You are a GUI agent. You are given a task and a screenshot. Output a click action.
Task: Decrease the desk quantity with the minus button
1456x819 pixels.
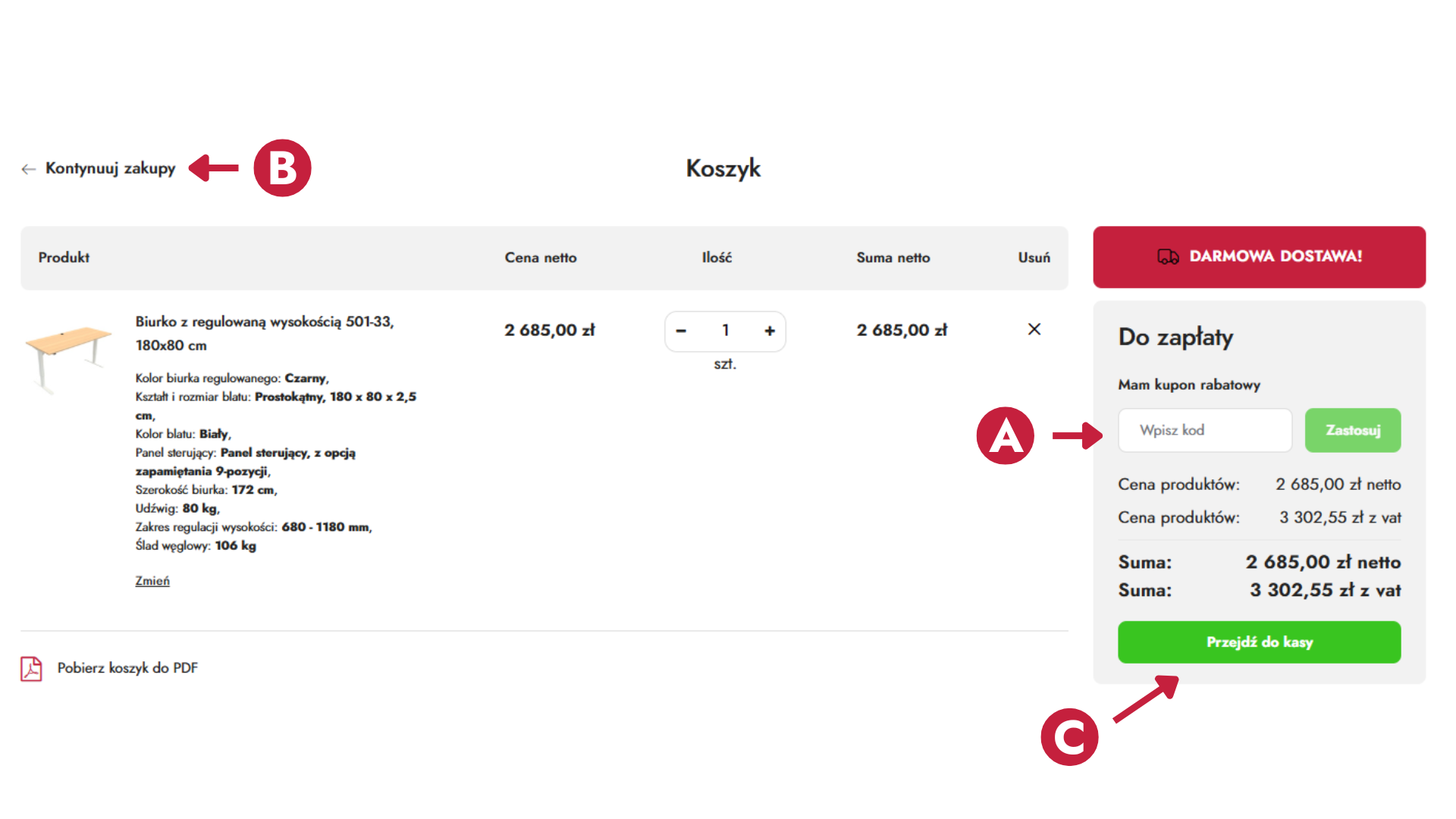[681, 331]
